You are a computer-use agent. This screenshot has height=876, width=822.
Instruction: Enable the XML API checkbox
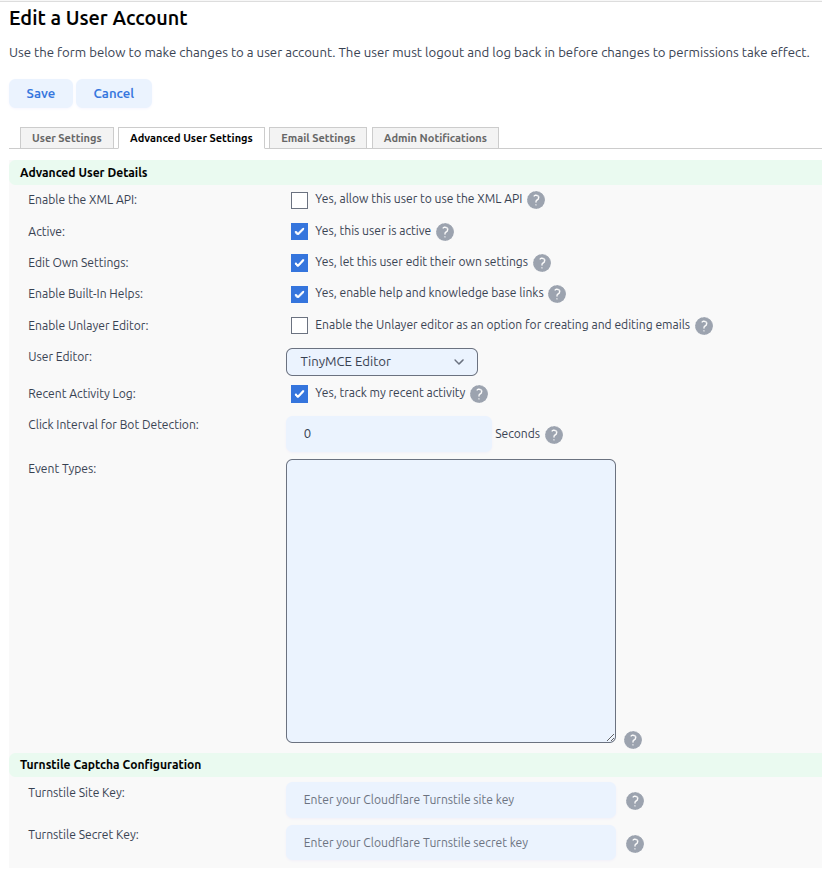pyautogui.click(x=300, y=200)
